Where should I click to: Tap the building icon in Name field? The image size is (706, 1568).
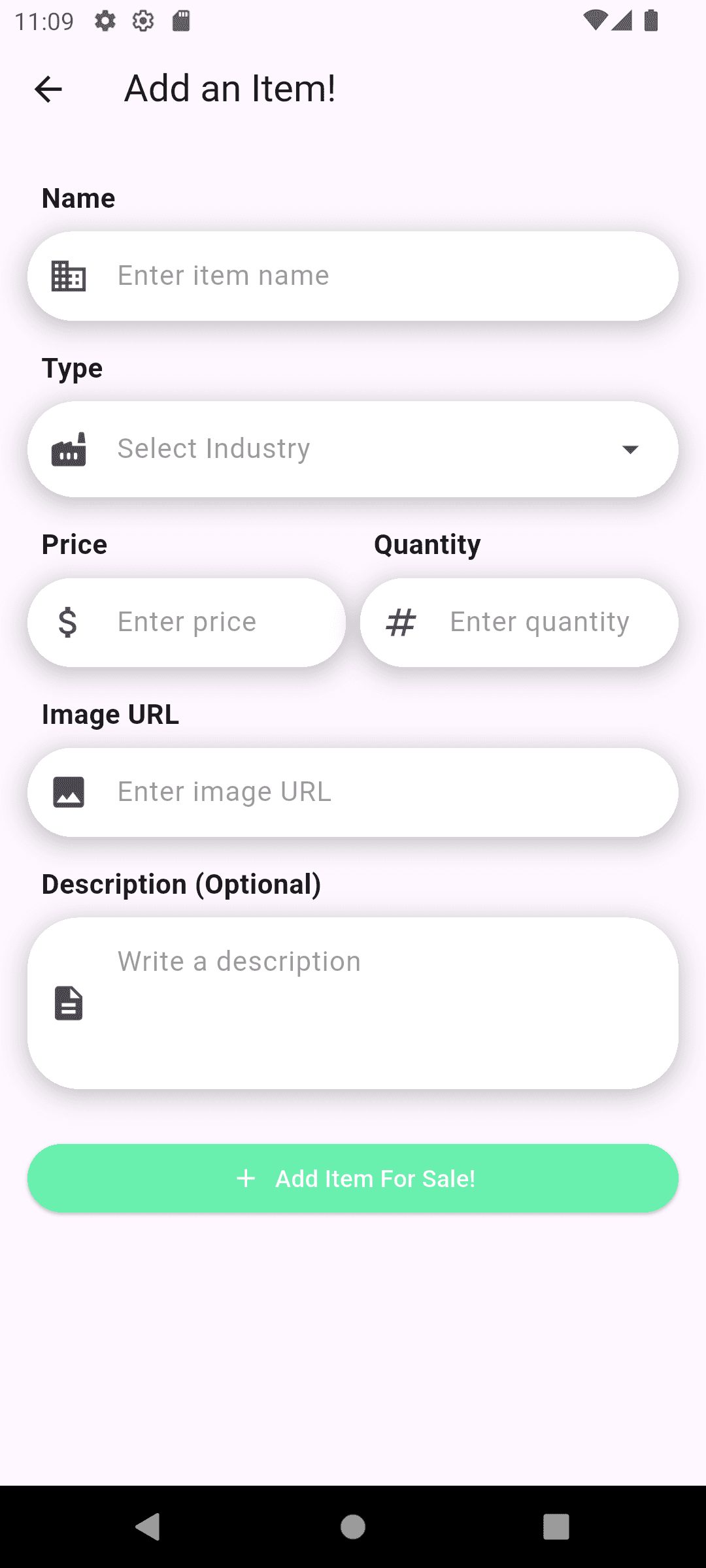[x=69, y=276]
